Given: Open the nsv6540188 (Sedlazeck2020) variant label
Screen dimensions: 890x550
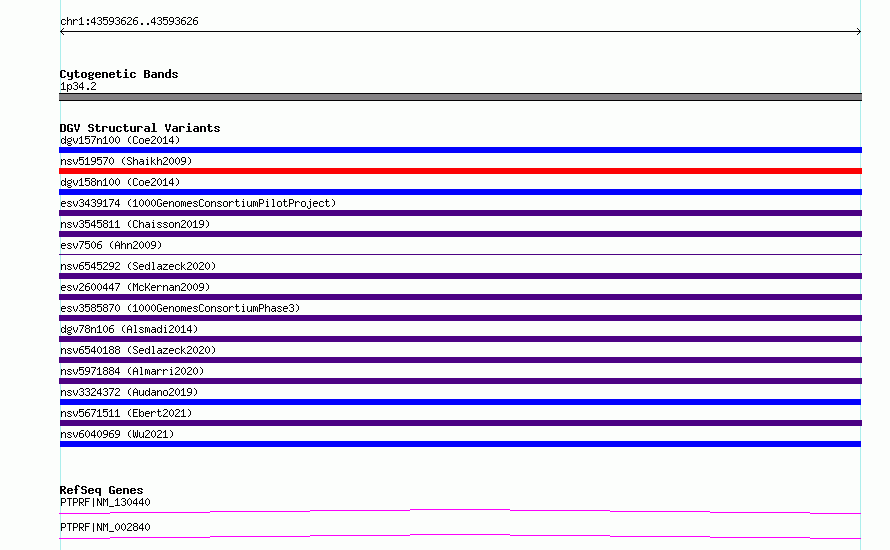Looking at the screenshot, I should pyautogui.click(x=138, y=350).
